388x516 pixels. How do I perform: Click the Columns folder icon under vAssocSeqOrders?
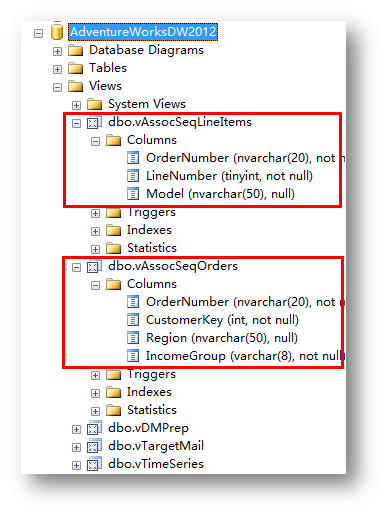coord(113,284)
